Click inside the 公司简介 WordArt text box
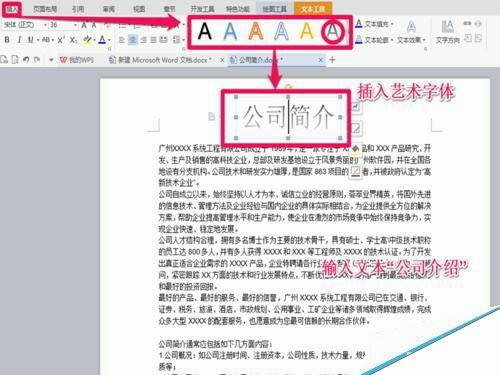Image resolution: width=500 pixels, height=375 pixels. [288, 117]
